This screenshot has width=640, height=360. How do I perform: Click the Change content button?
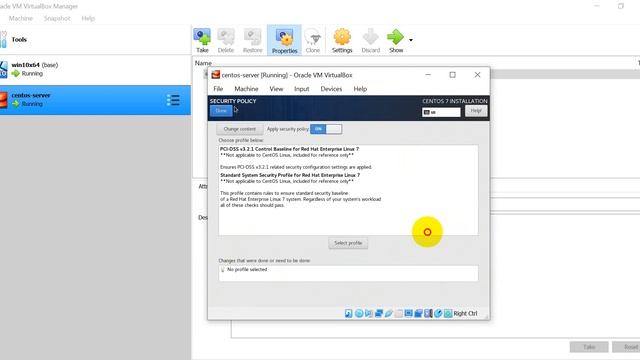pyautogui.click(x=240, y=129)
